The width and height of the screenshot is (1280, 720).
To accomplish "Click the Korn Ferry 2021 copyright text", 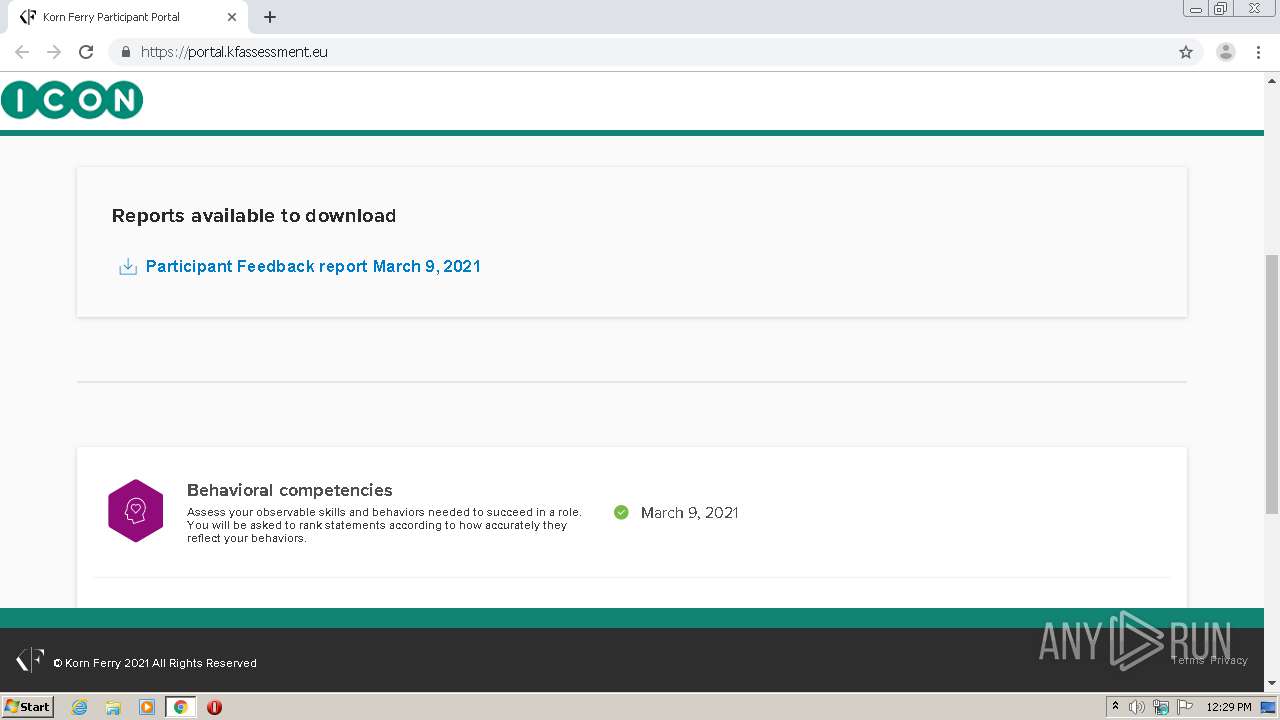I will click(155, 663).
